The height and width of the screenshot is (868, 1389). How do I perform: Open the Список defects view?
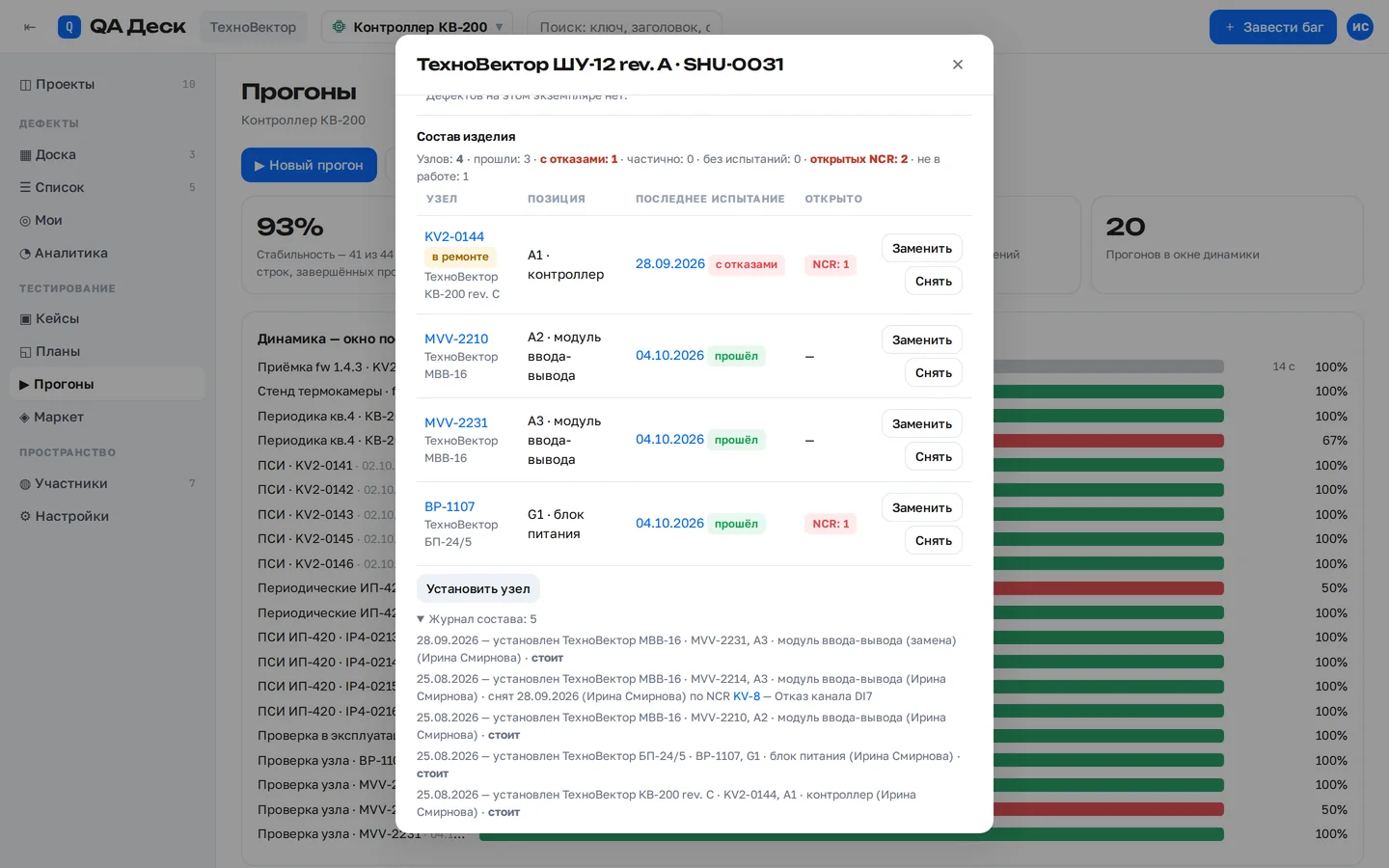tap(107, 187)
